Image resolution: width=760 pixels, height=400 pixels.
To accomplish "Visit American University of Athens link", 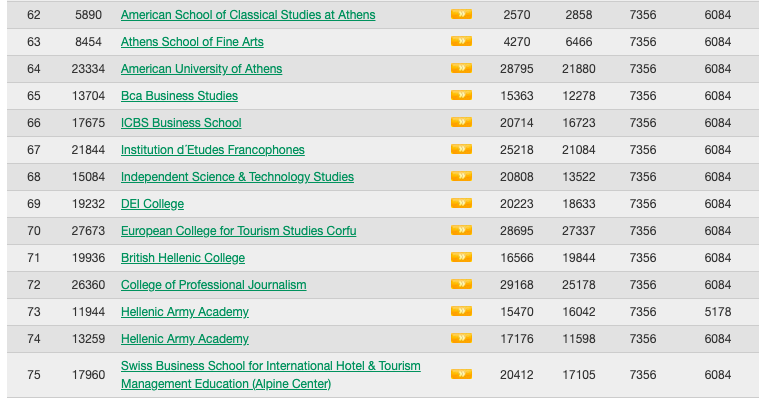I will pyautogui.click(x=201, y=69).
